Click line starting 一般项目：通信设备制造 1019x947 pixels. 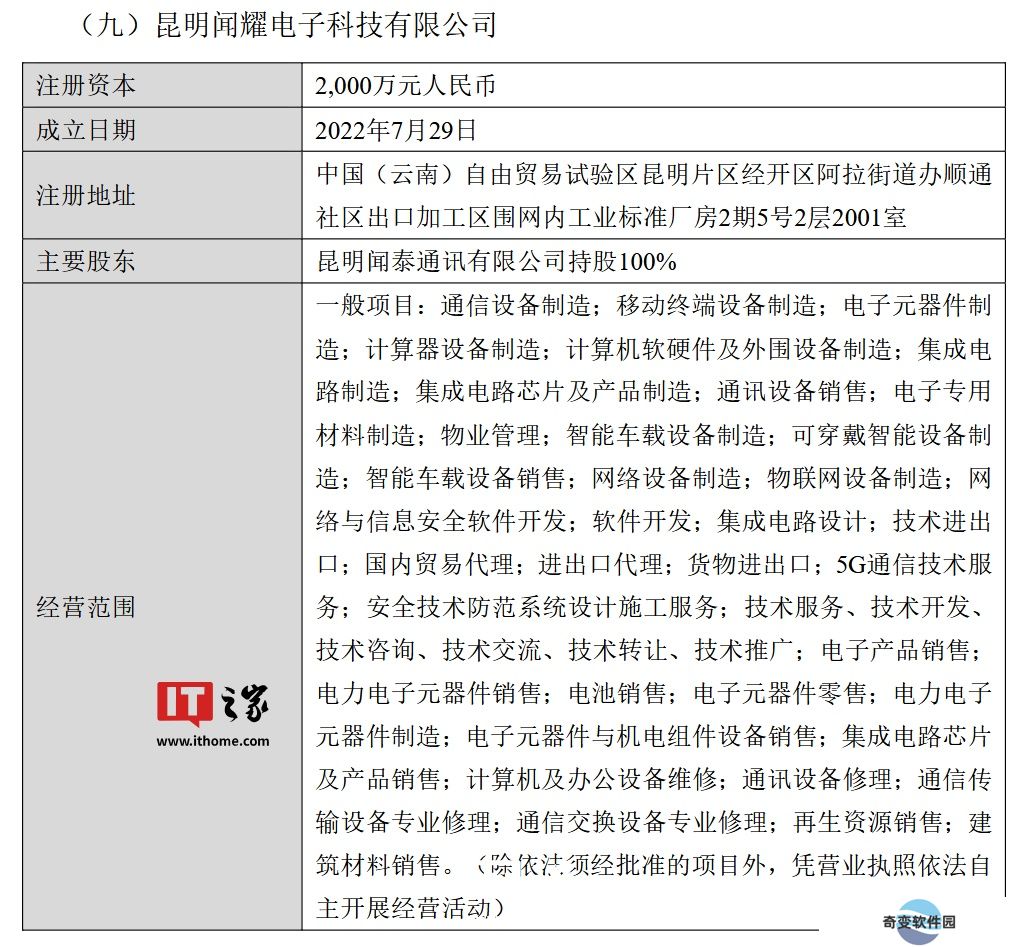pyautogui.click(x=654, y=305)
